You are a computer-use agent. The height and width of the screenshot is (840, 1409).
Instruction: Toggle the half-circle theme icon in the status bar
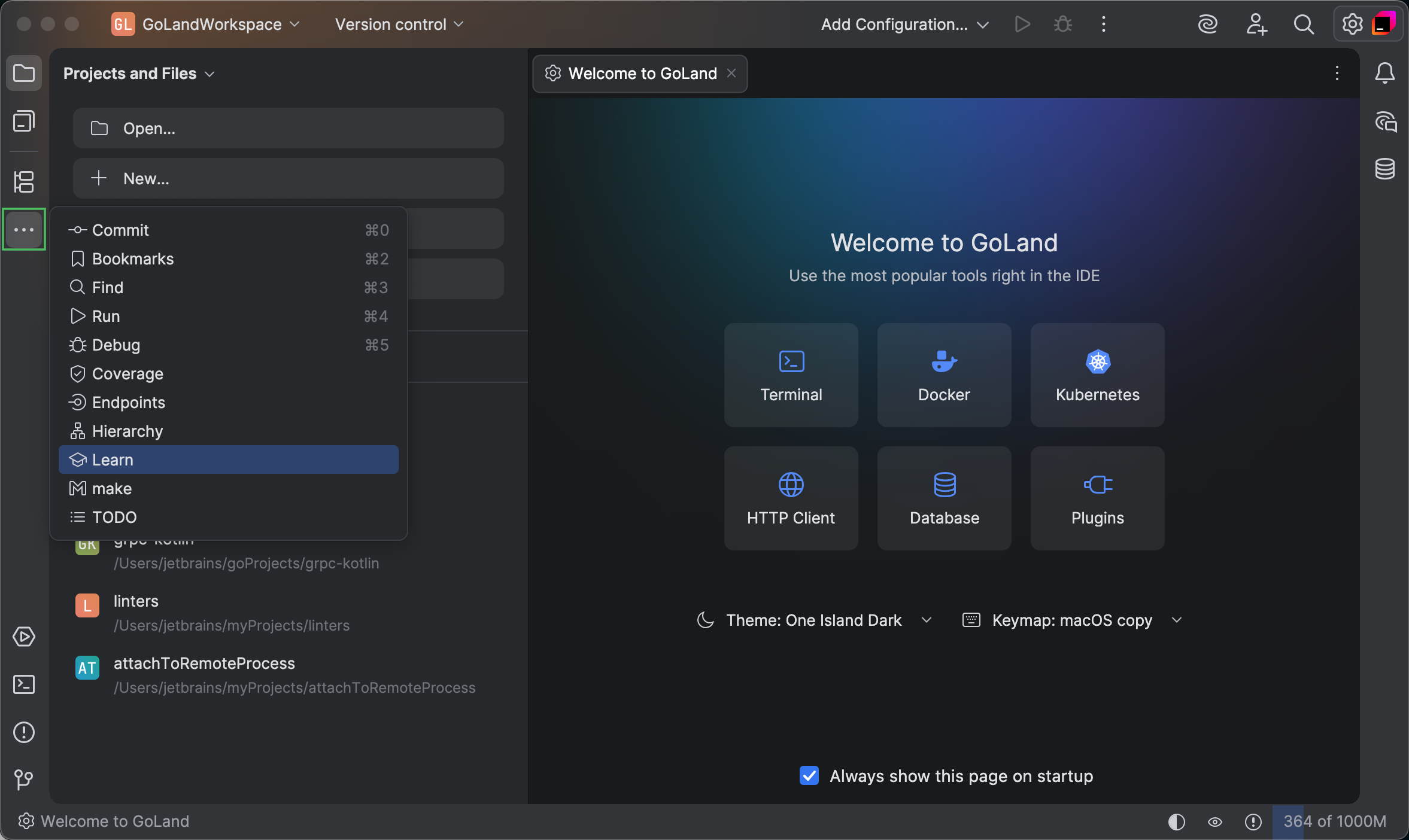tap(1176, 821)
